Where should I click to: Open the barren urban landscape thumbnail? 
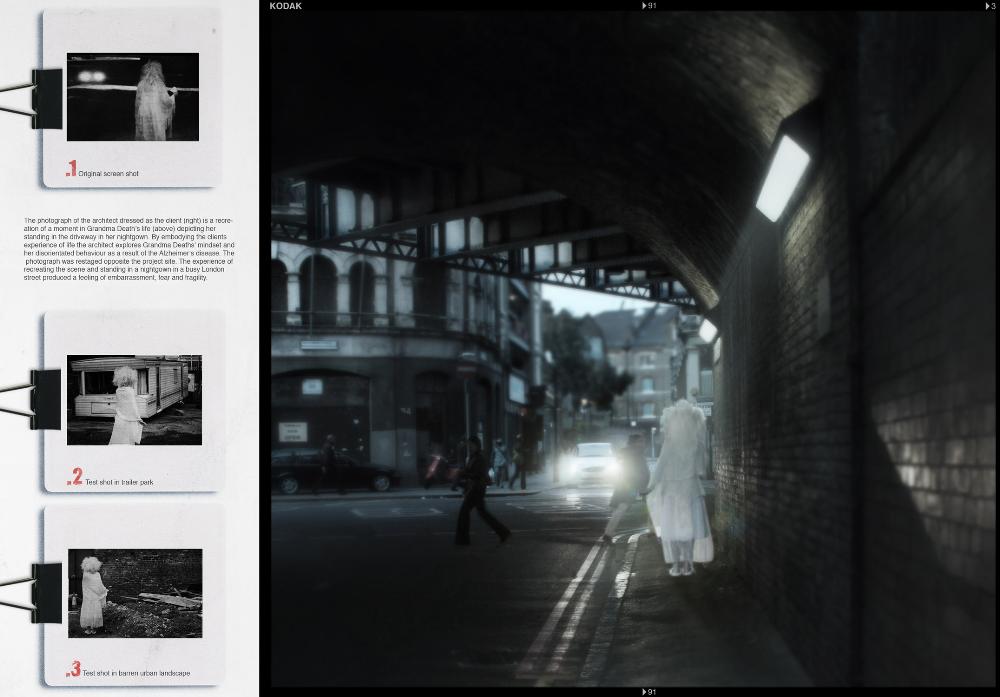(135, 593)
